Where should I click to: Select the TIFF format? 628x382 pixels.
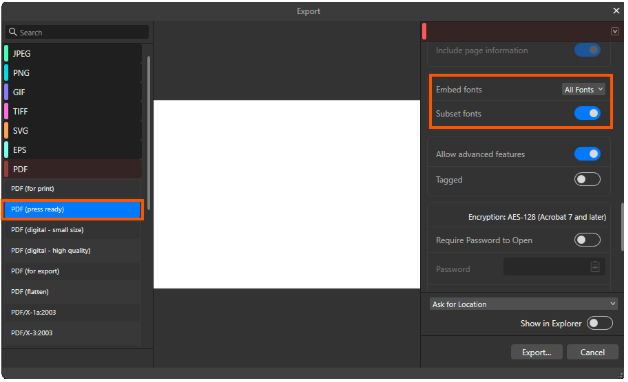coord(73,111)
